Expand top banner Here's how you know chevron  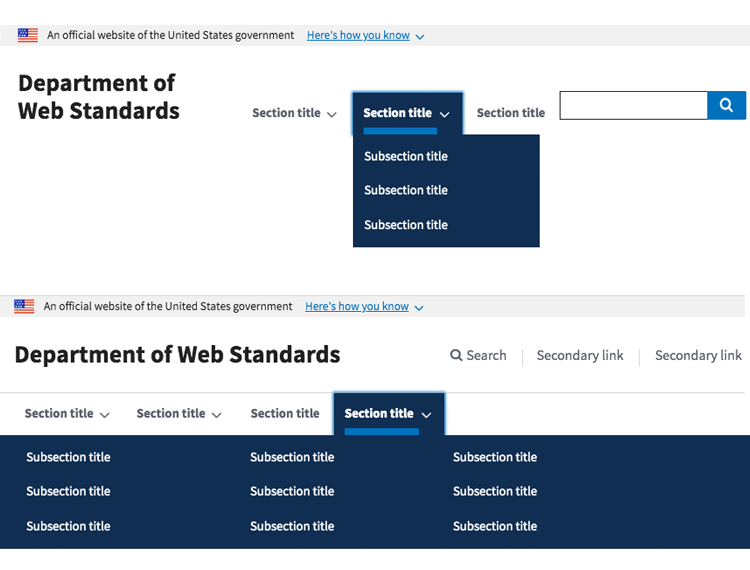point(419,37)
